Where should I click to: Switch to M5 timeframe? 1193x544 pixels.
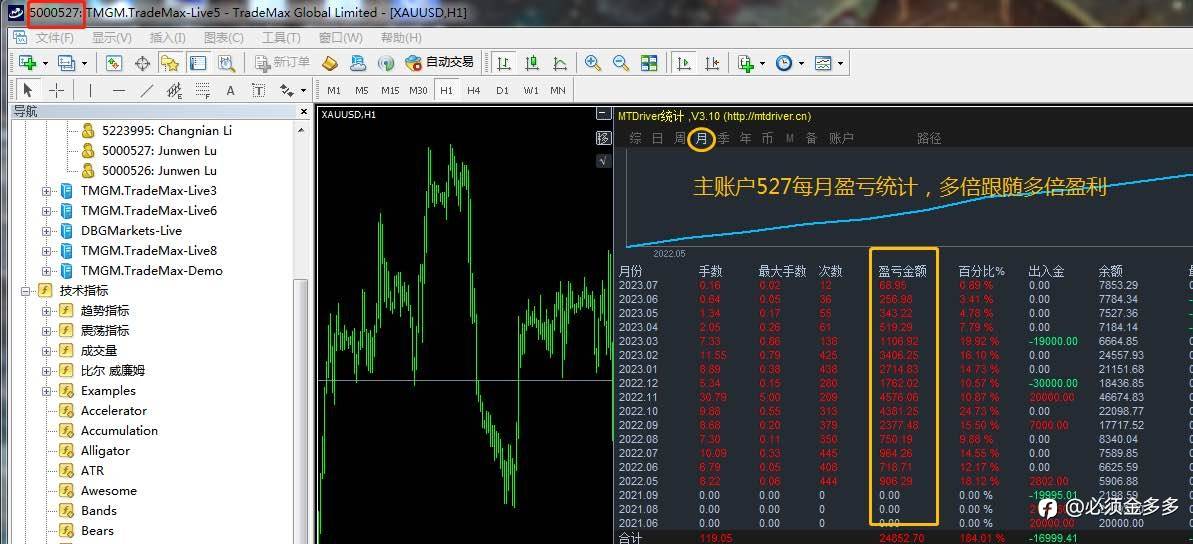coord(361,91)
